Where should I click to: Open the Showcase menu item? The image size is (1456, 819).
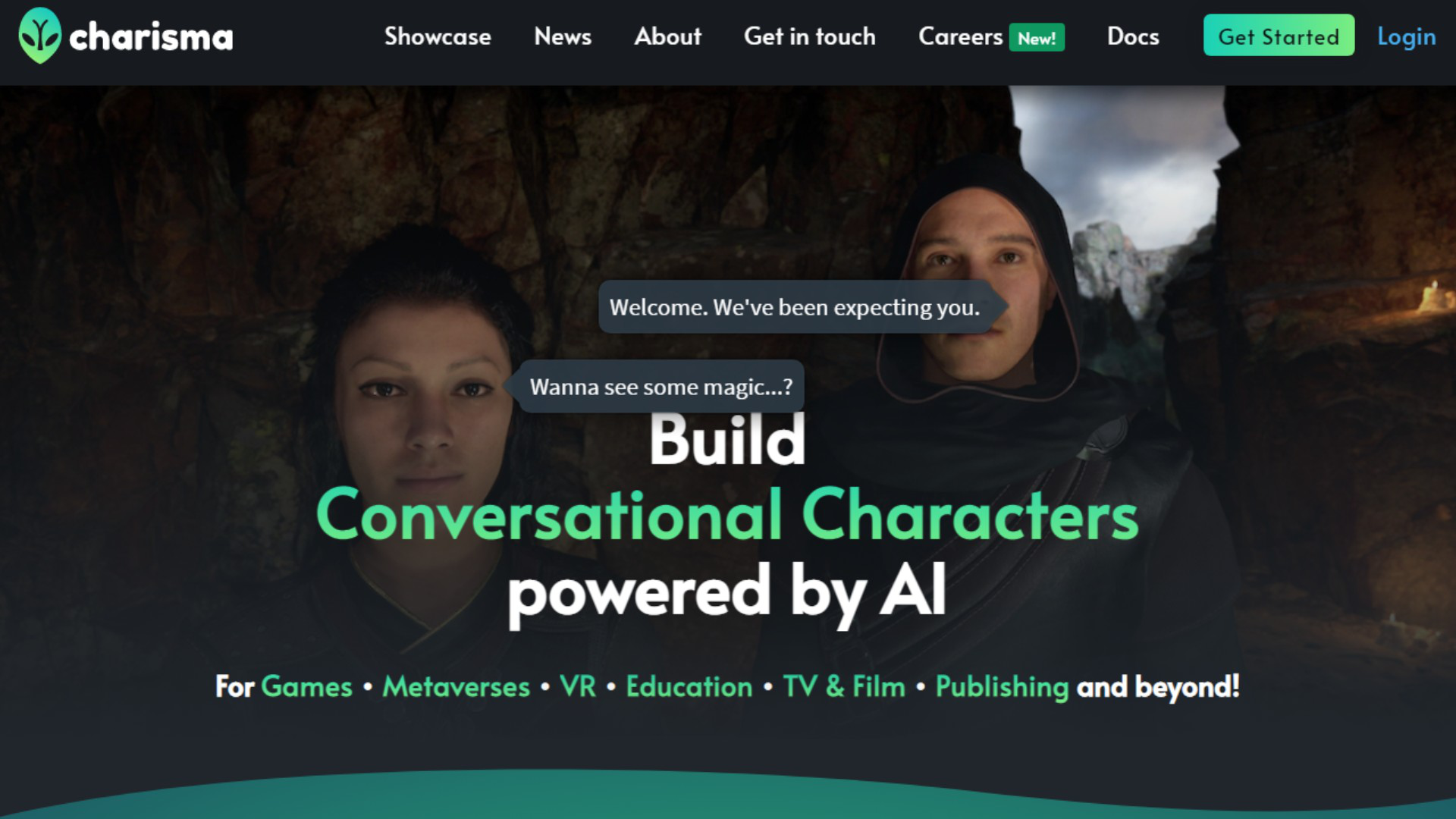(438, 36)
